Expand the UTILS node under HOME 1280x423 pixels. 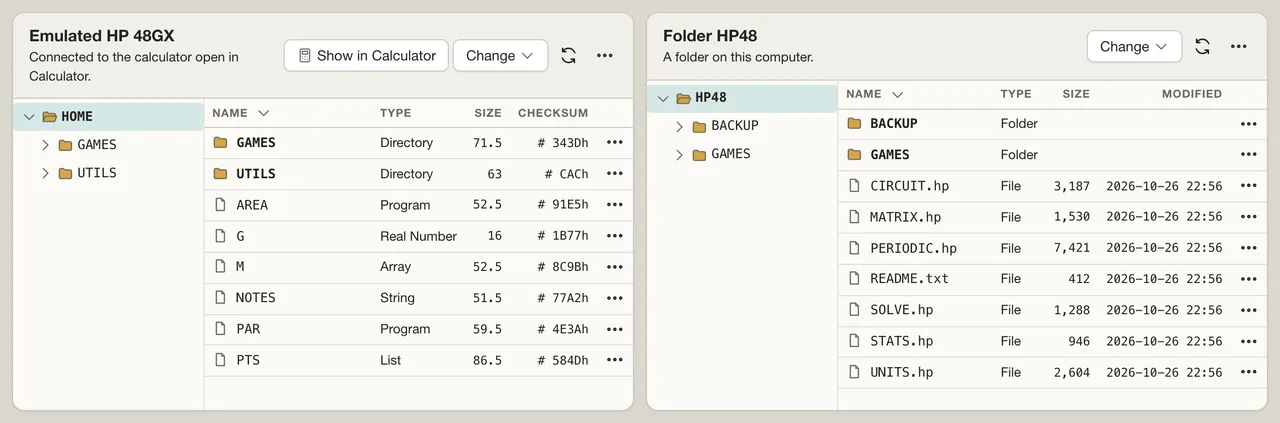point(45,173)
